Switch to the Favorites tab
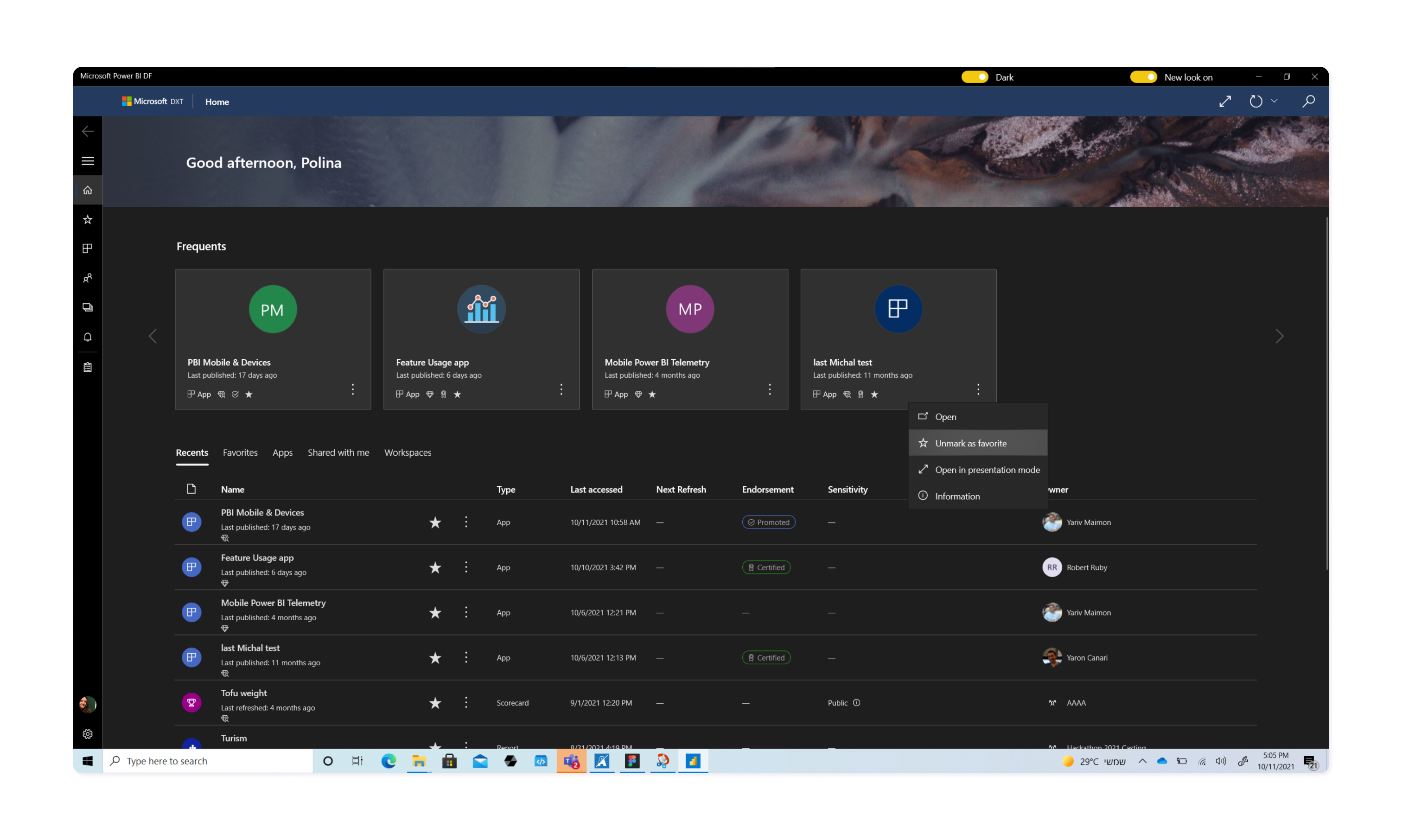Image resolution: width=1402 pixels, height=840 pixels. coord(240,452)
